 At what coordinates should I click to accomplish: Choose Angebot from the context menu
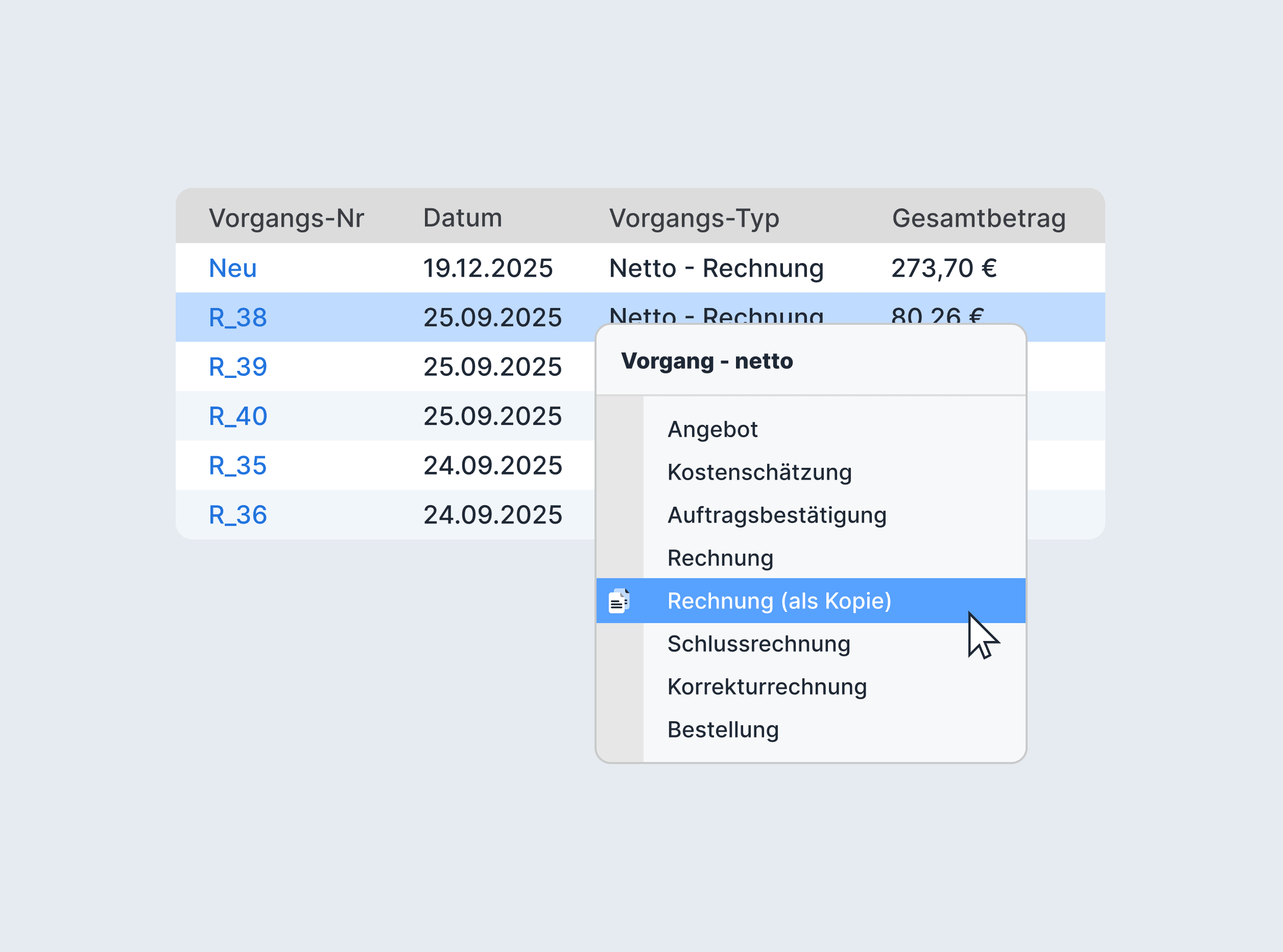(x=712, y=430)
